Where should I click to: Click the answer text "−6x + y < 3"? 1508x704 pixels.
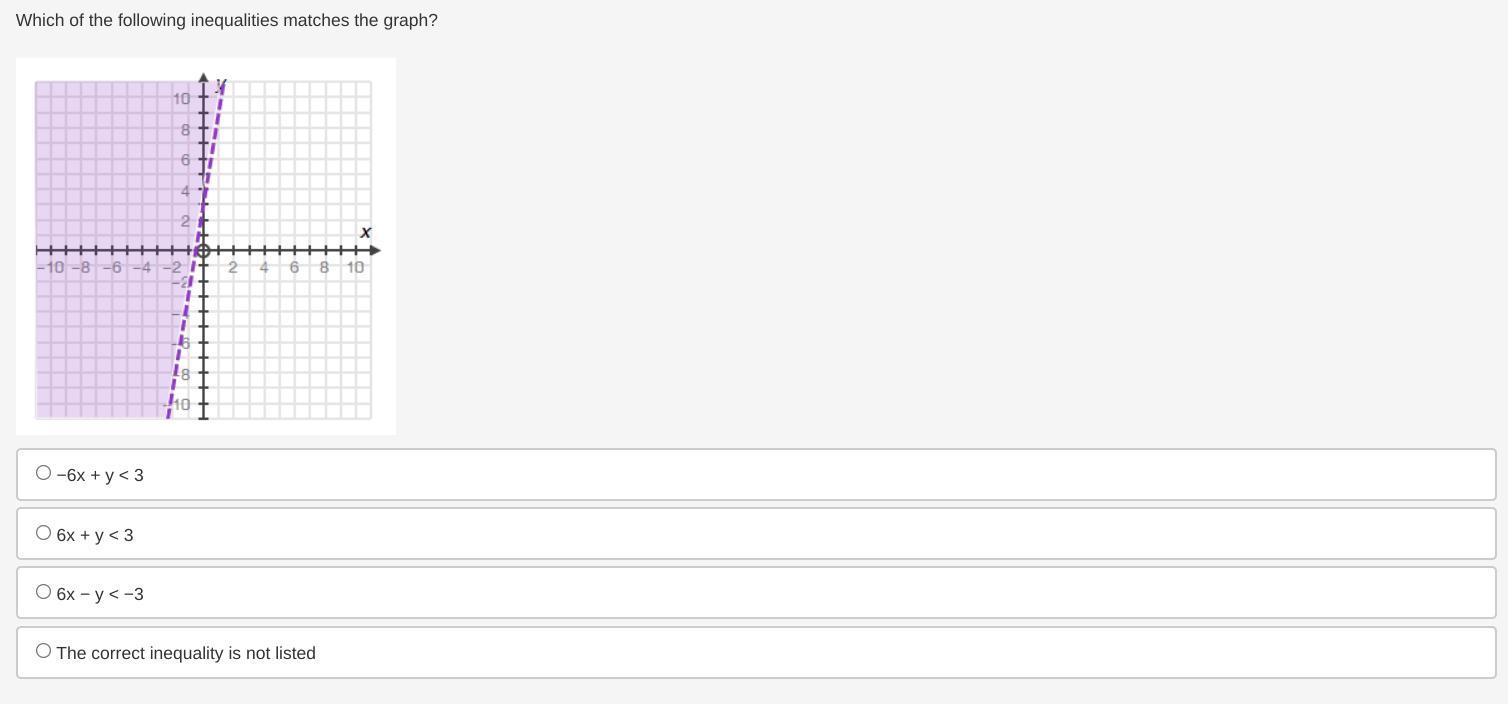click(x=100, y=475)
